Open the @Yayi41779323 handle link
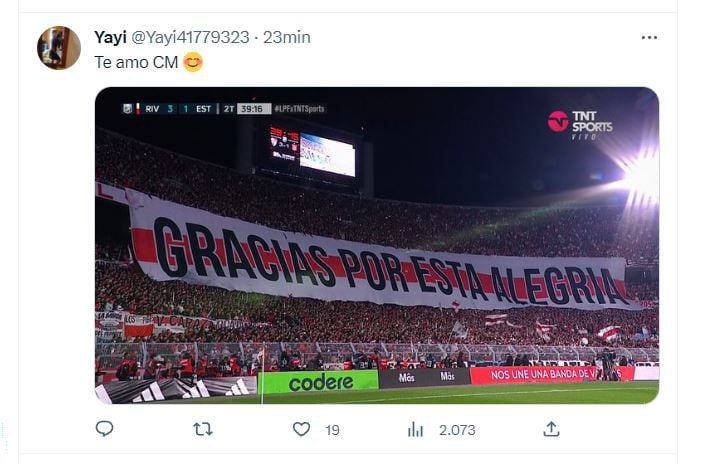 click(x=190, y=37)
